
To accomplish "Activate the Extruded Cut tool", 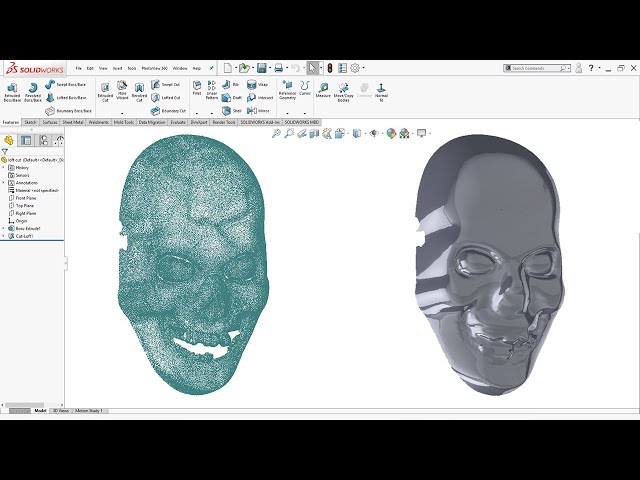I will 105,92.
